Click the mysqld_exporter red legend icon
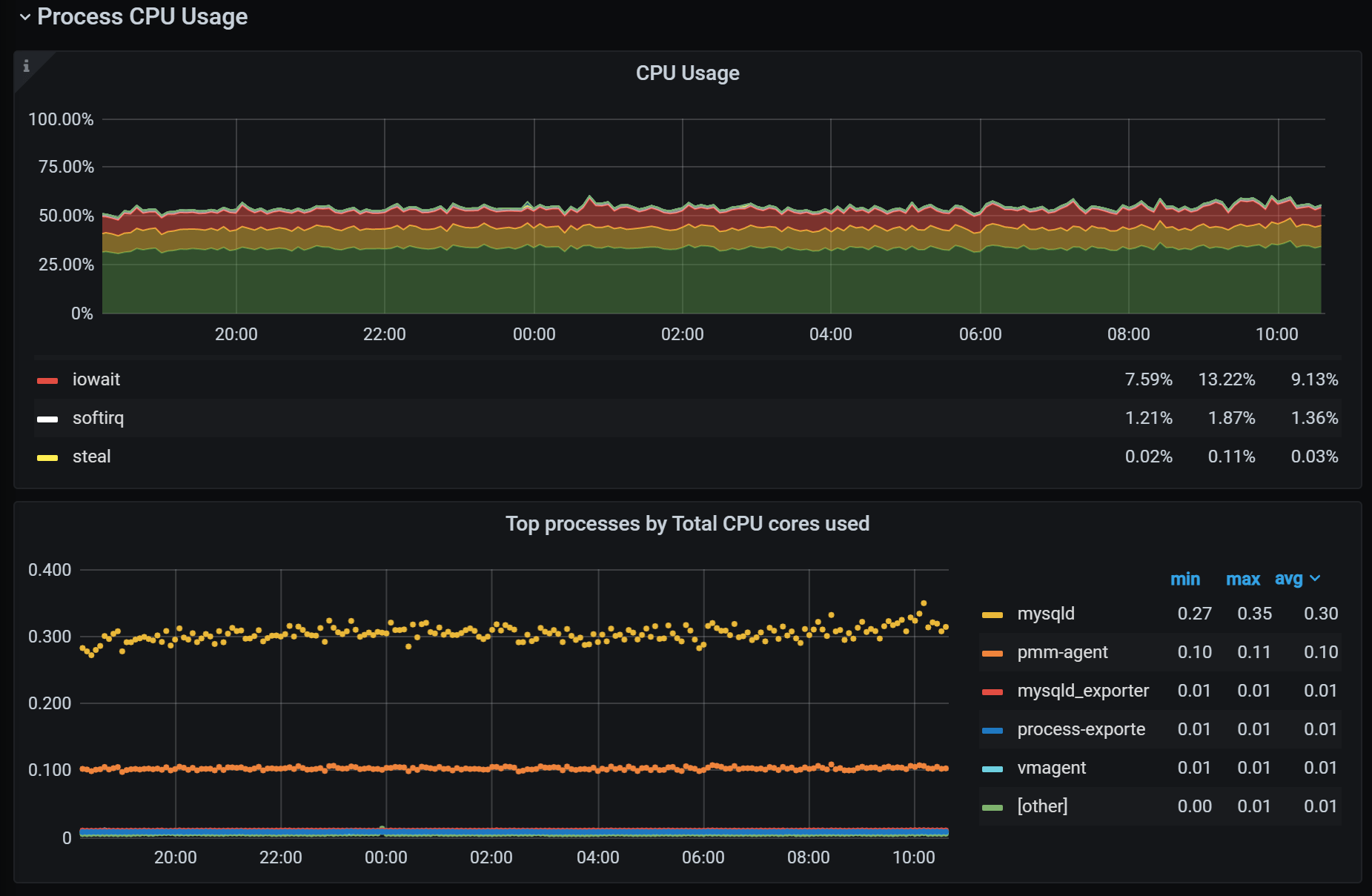The height and width of the screenshot is (896, 1372). 992,691
